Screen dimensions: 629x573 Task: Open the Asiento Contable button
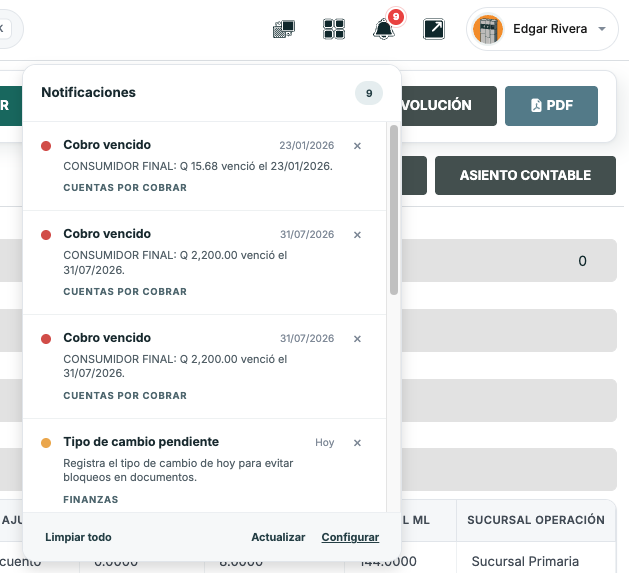click(525, 175)
